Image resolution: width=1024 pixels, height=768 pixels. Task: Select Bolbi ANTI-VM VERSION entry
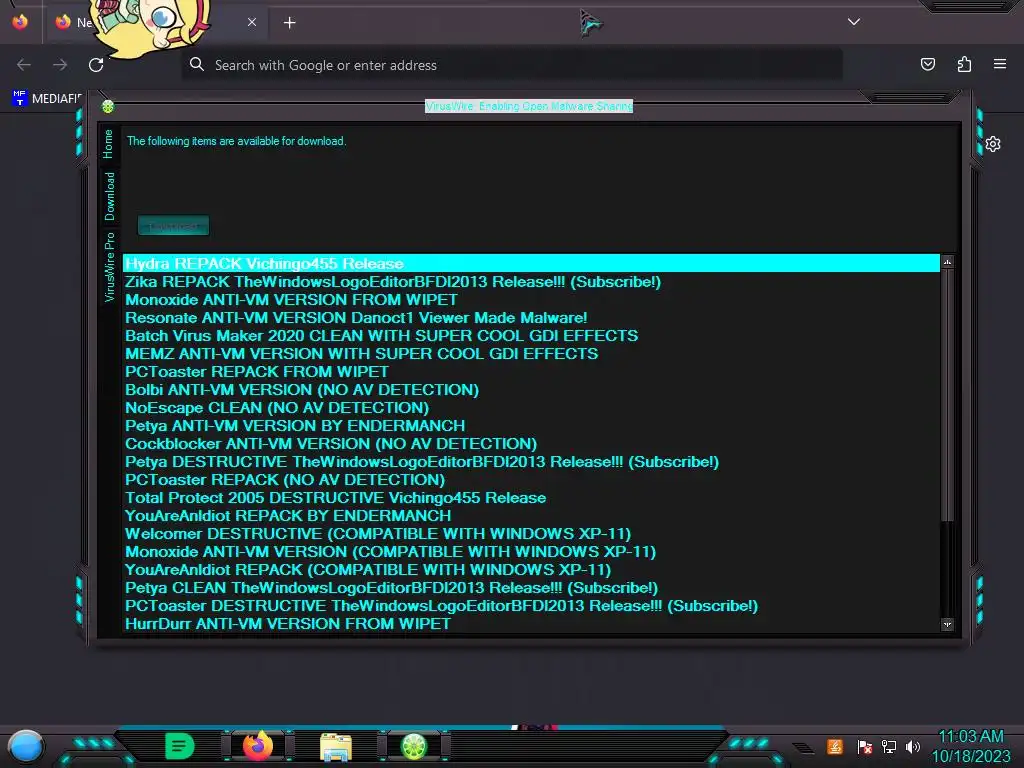tap(531, 390)
